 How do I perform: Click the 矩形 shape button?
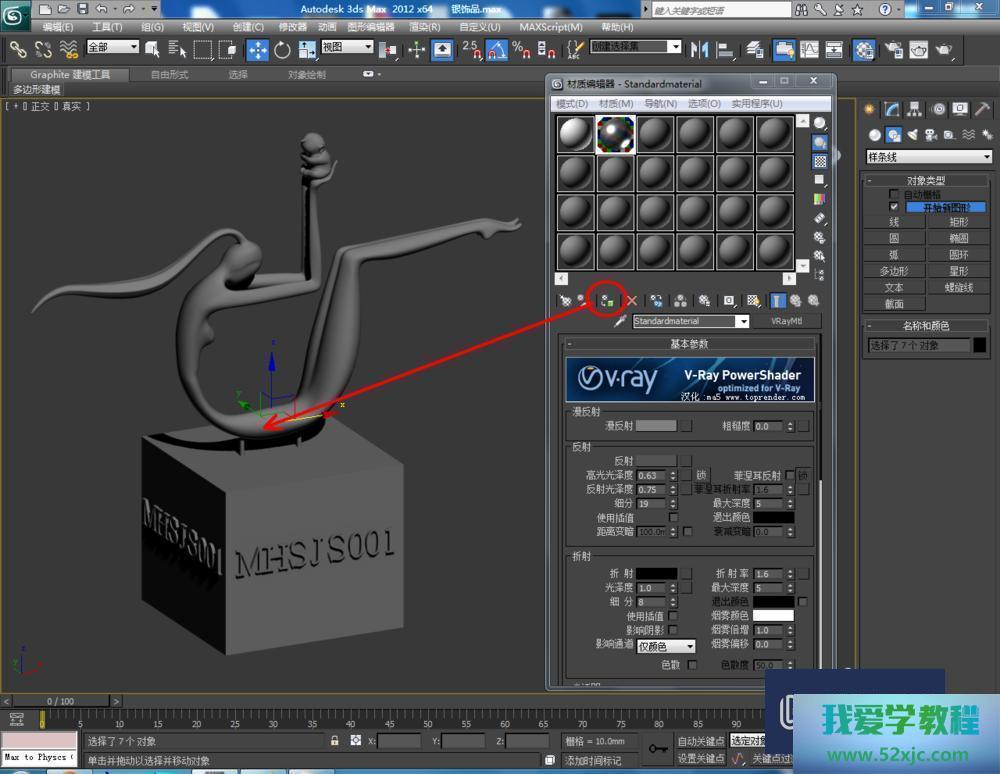958,222
